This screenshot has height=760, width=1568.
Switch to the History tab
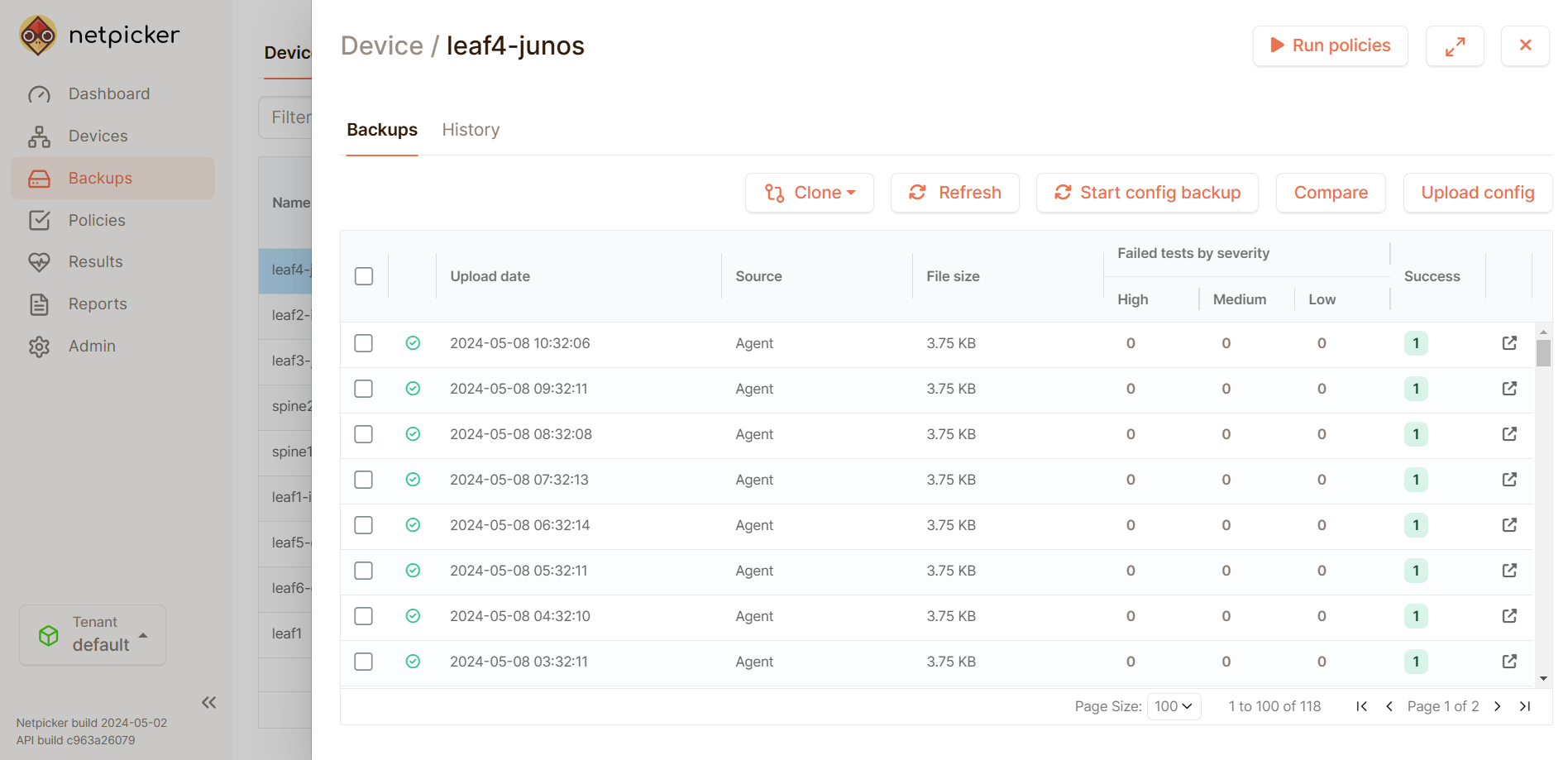point(471,130)
